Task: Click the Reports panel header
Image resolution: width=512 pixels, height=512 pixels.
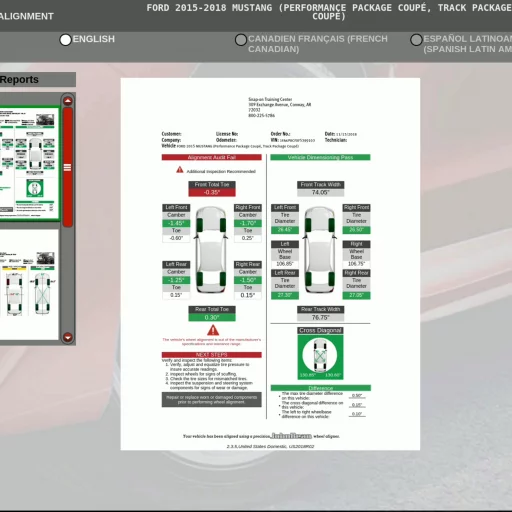Action: click(x=38, y=80)
